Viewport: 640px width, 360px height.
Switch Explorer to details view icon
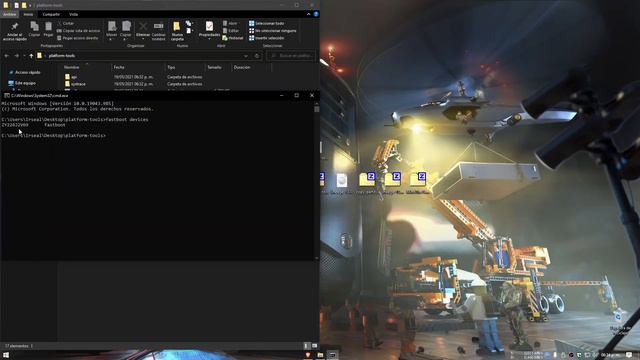307,346
